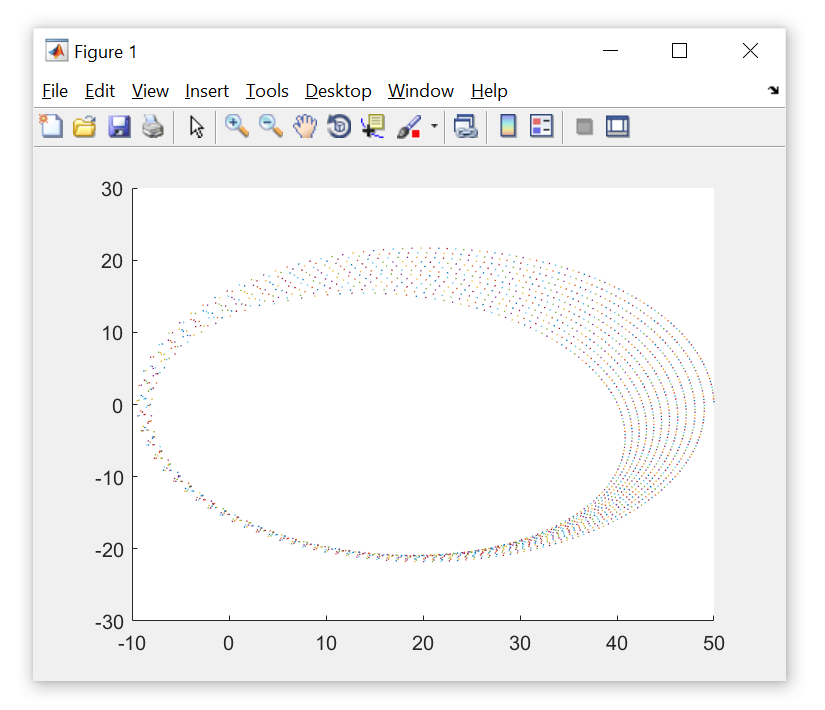Open the Insert menu
This screenshot has height=710, width=825.
[x=207, y=91]
